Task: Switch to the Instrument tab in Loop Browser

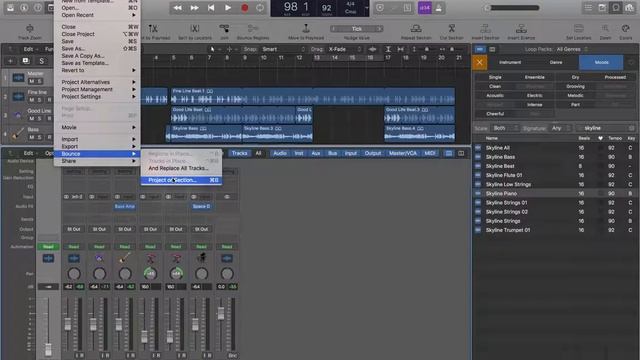Action: click(510, 62)
